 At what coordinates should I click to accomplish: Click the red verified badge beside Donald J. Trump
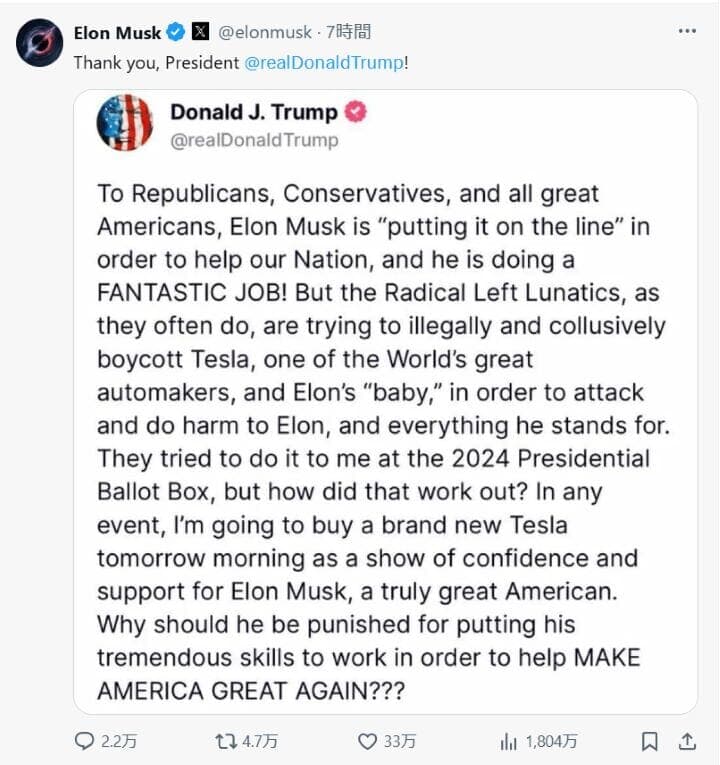click(x=355, y=112)
